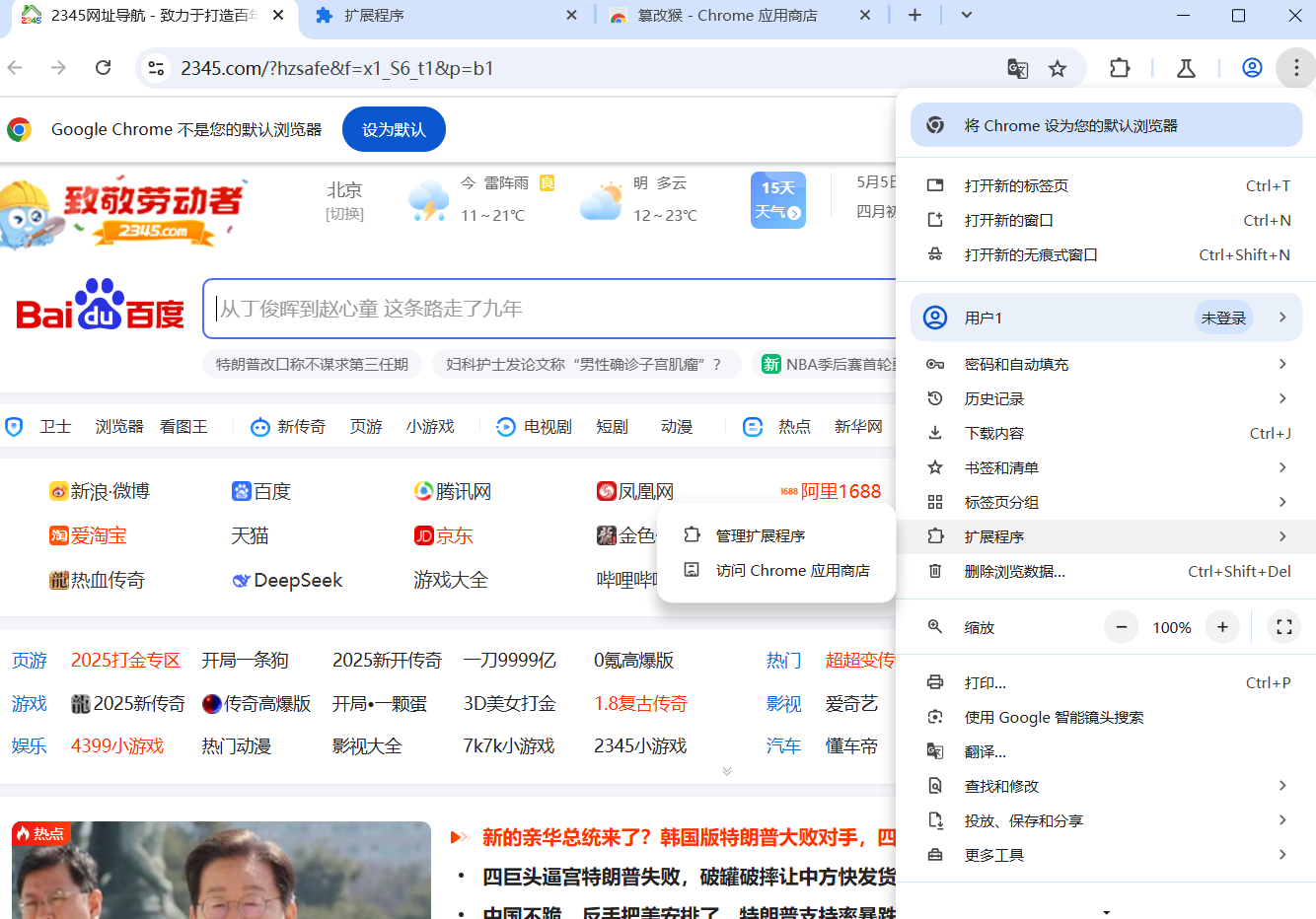Click 管理扩展程序 in submenu
Screen dimensions: 1316x919
(776, 535)
